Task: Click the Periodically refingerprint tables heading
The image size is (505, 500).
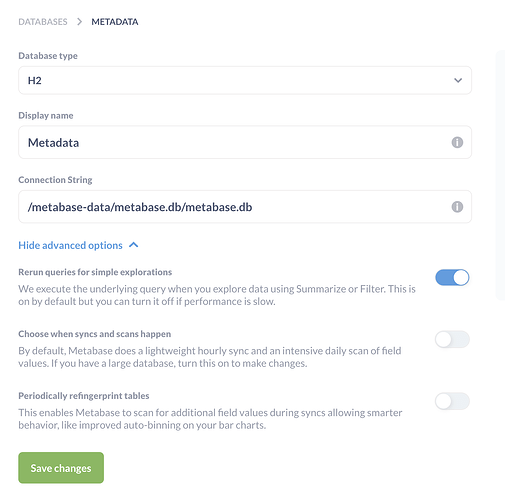Action: (x=84, y=396)
